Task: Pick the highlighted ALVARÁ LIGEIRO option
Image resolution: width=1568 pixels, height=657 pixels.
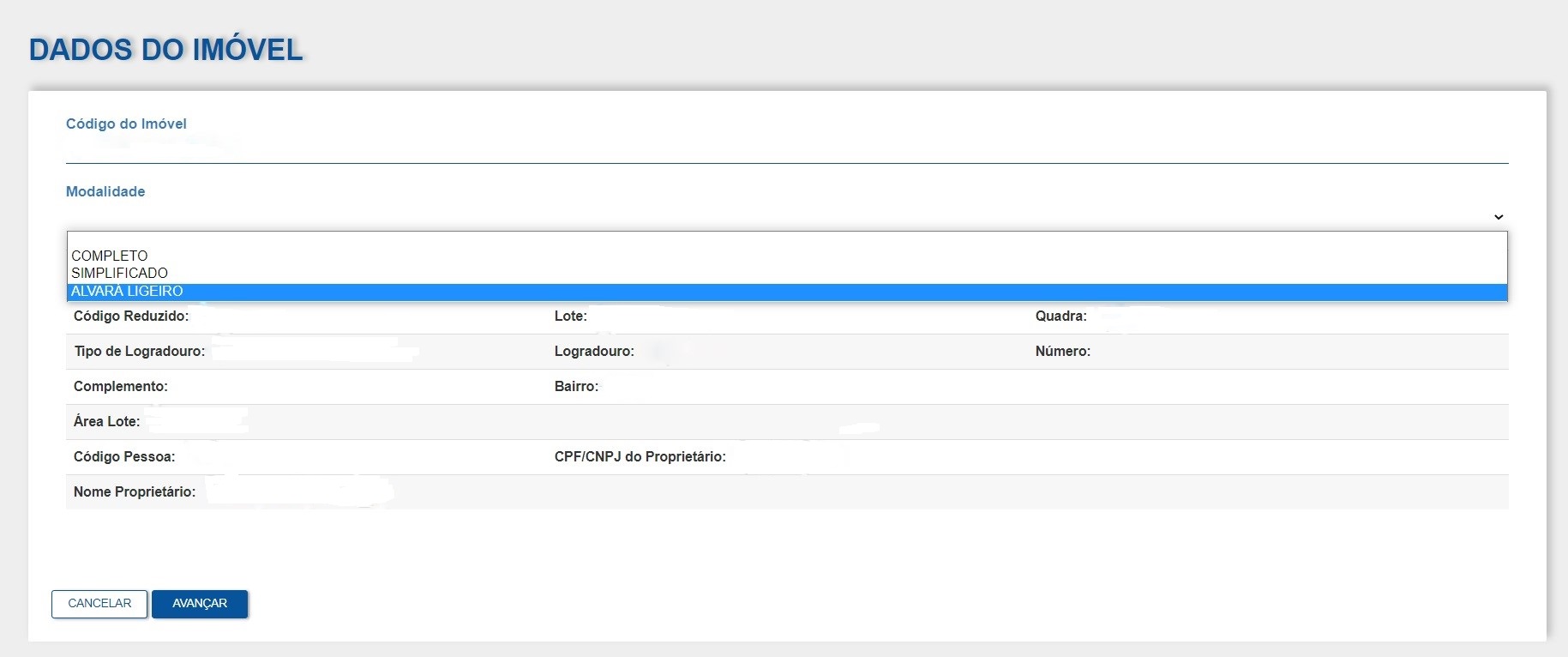Action: pos(127,292)
